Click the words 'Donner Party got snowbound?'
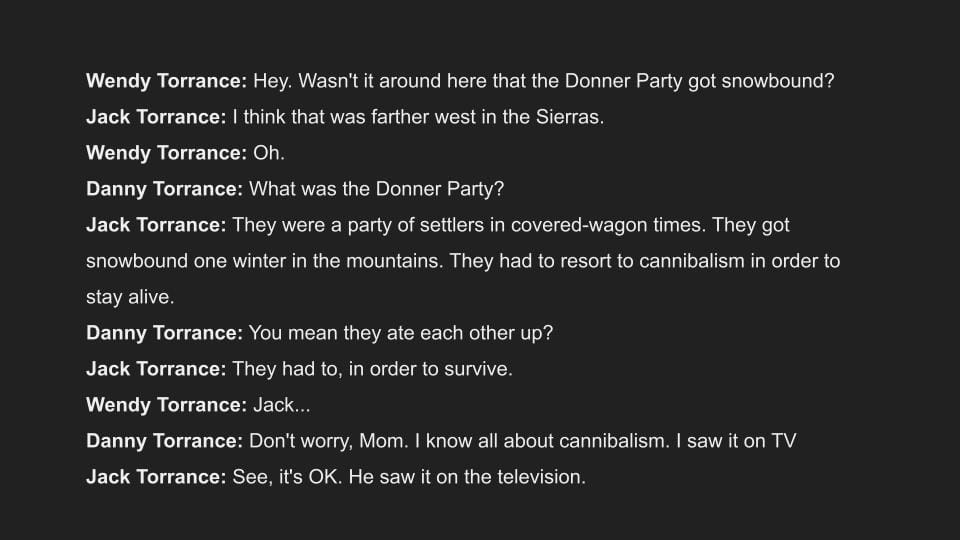960x540 pixels. pyautogui.click(x=699, y=81)
